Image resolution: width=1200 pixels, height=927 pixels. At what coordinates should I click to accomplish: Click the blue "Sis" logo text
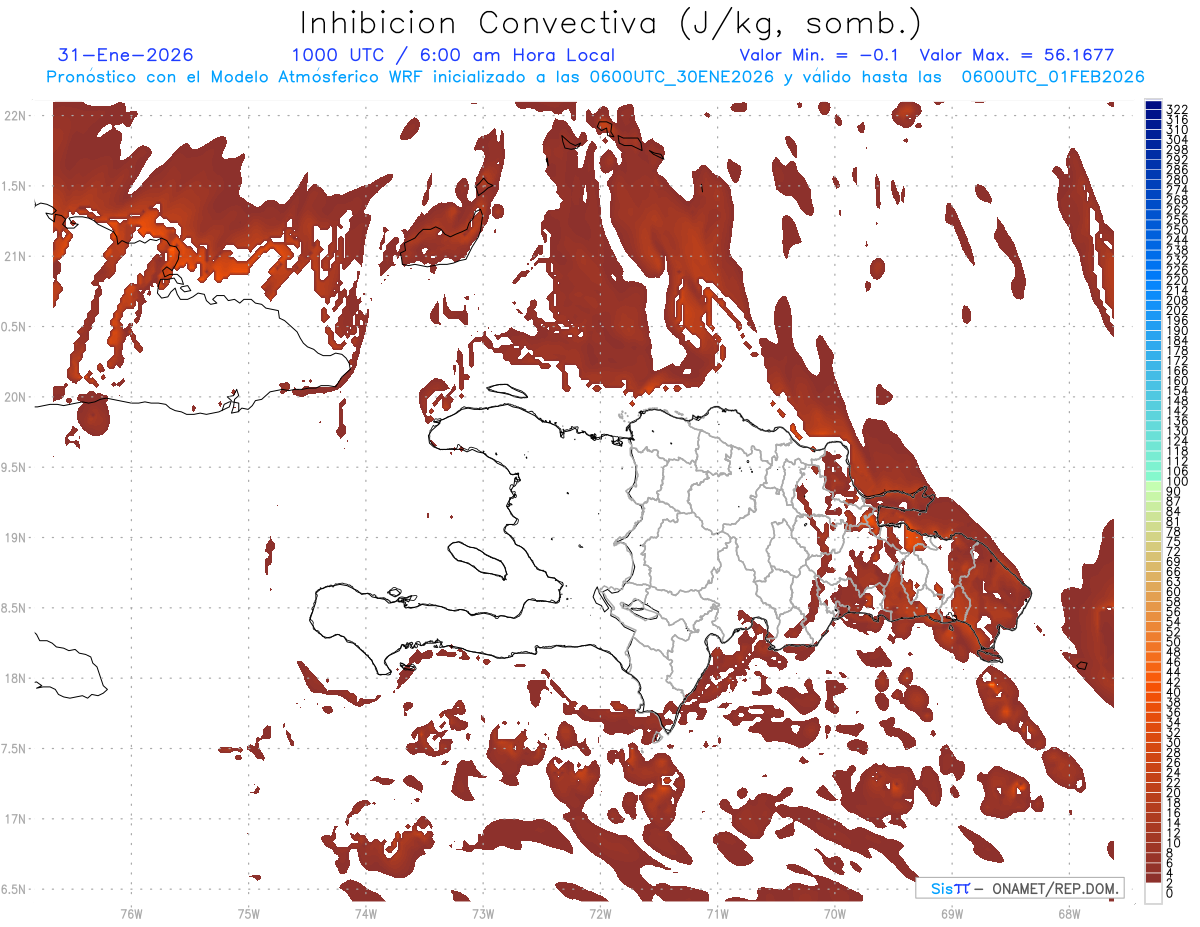(942, 888)
